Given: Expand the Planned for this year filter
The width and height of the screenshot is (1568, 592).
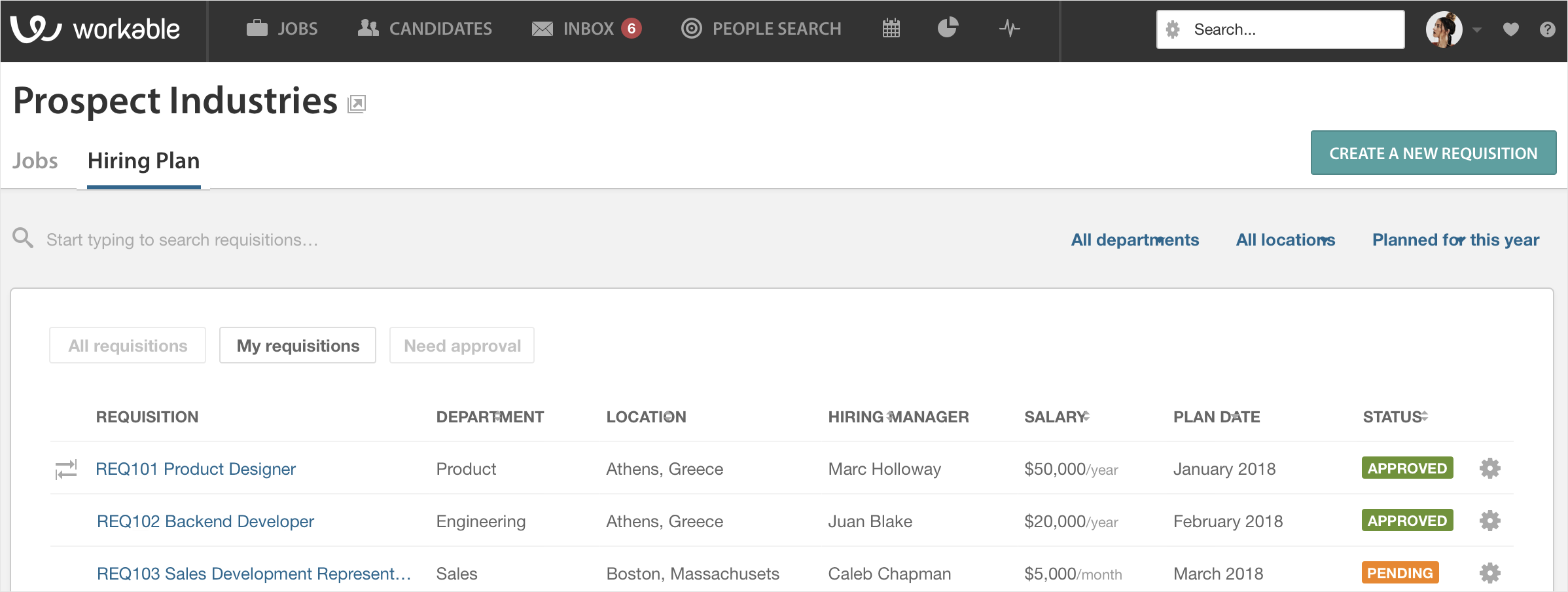Looking at the screenshot, I should coord(1455,240).
